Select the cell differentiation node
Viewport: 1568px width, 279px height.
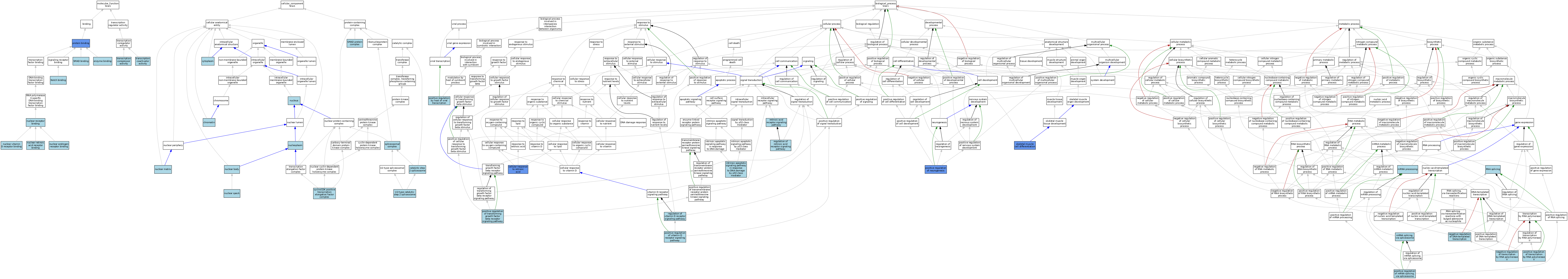(903, 61)
